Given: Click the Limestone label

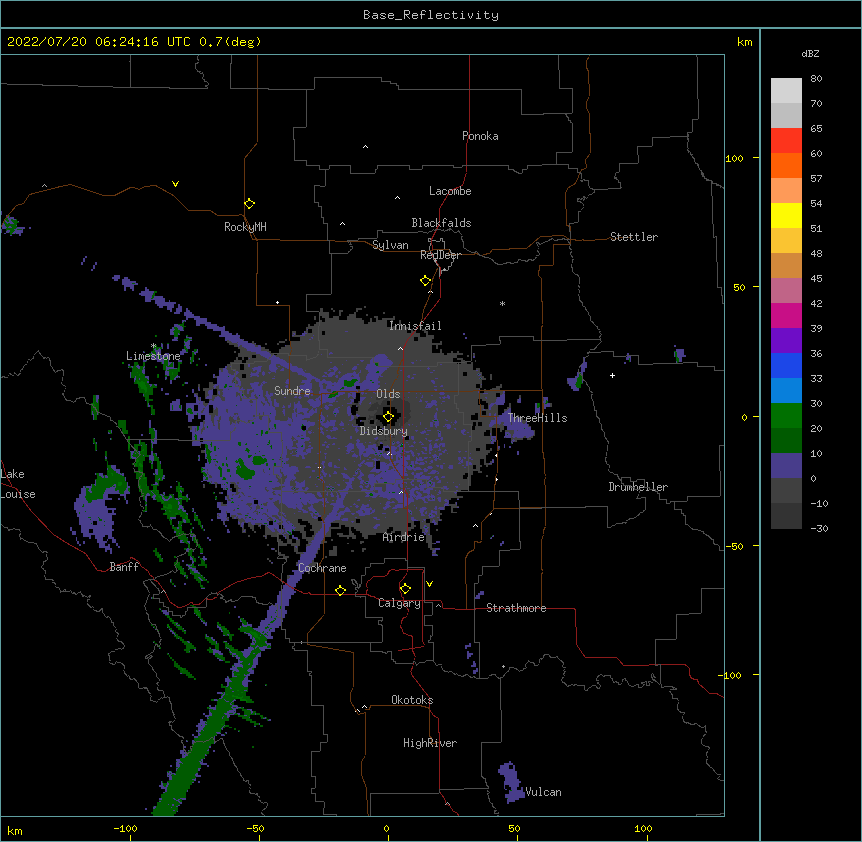Looking at the screenshot, I should tap(153, 356).
